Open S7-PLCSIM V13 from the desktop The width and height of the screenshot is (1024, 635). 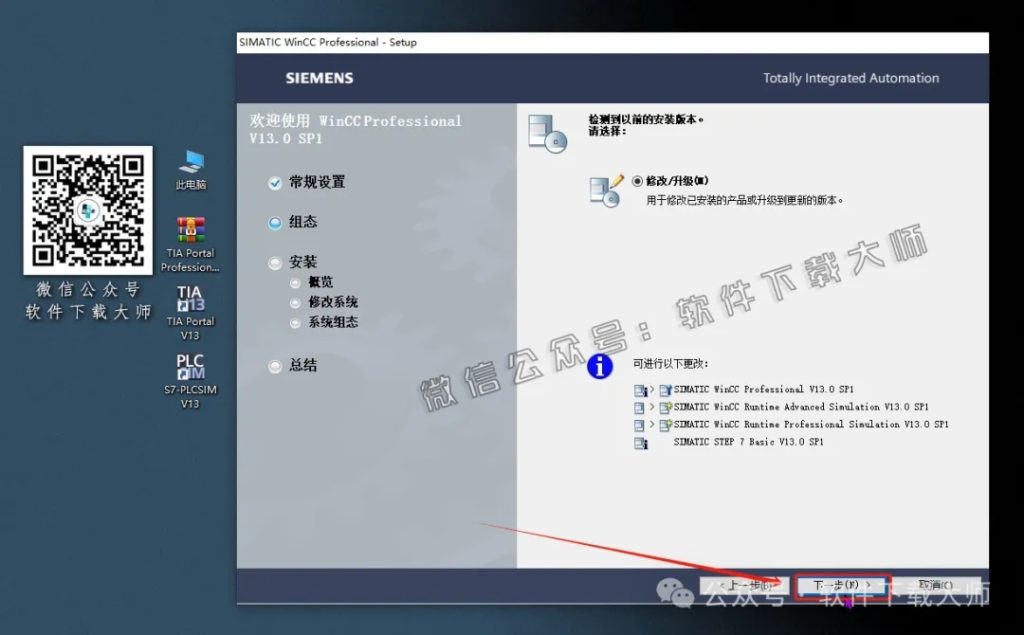(189, 370)
